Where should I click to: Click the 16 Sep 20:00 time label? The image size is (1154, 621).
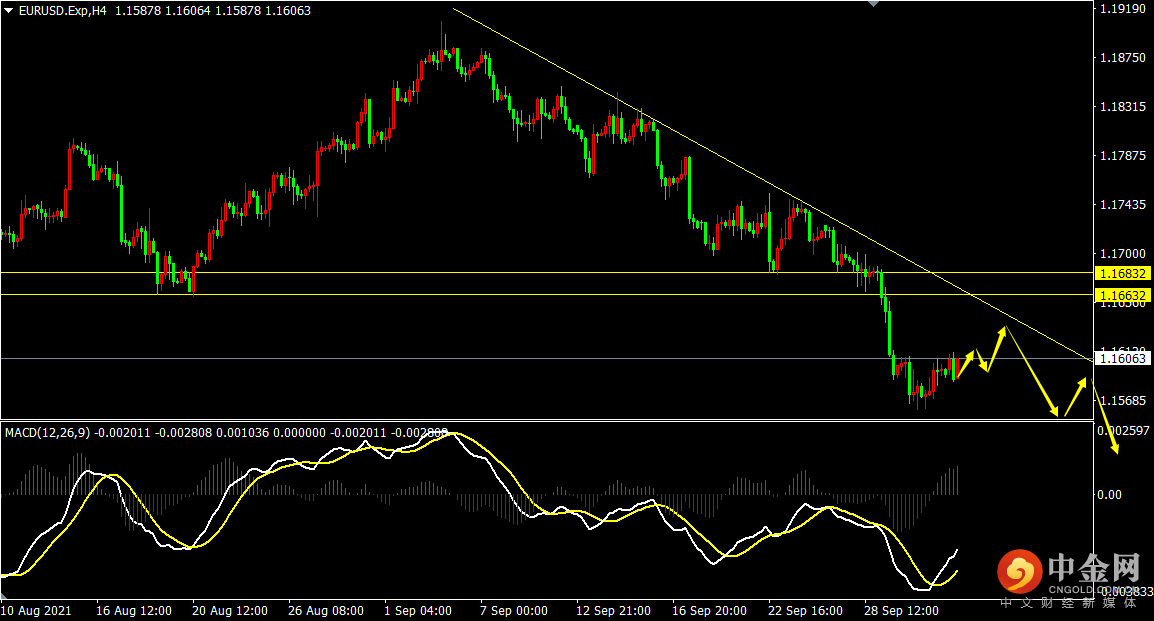click(x=709, y=611)
